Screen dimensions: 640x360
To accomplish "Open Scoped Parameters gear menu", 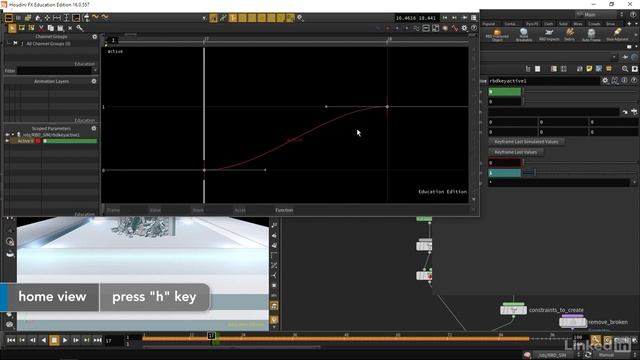I will pos(94,128).
